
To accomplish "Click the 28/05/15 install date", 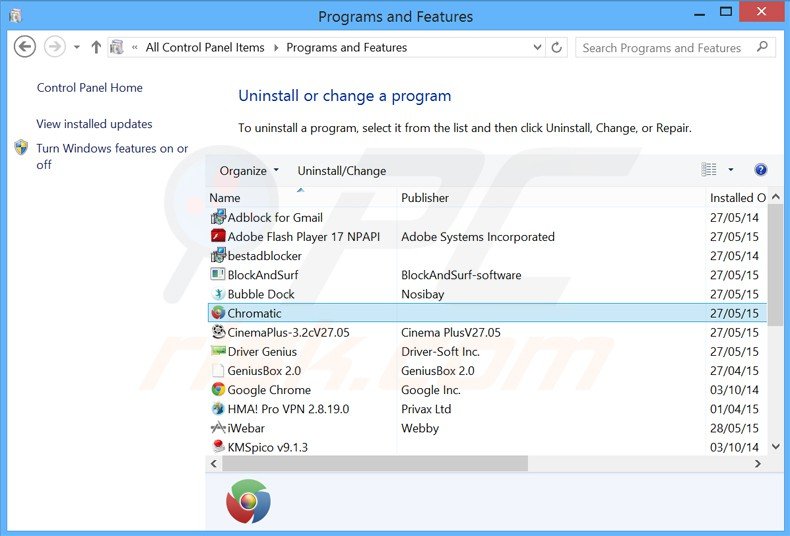I will coord(734,428).
